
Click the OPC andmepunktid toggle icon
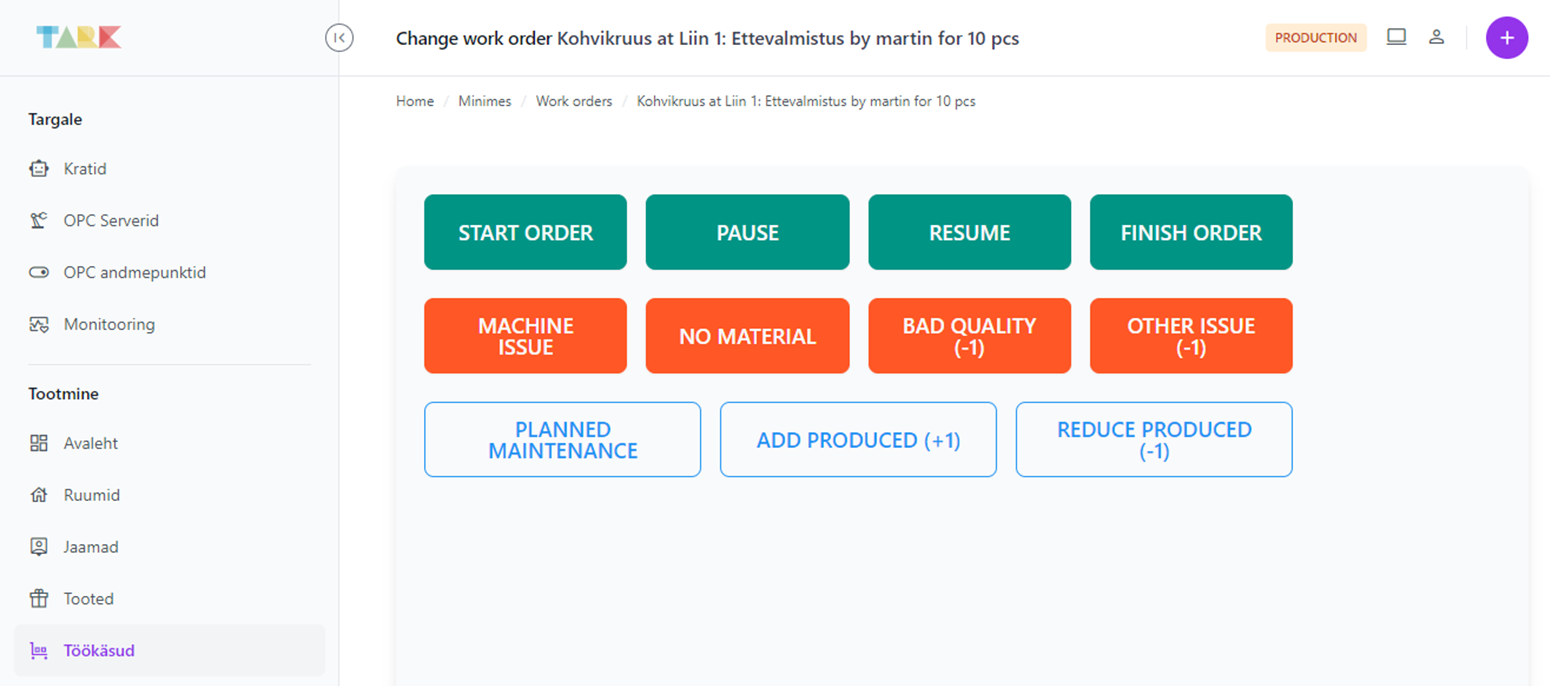[39, 272]
